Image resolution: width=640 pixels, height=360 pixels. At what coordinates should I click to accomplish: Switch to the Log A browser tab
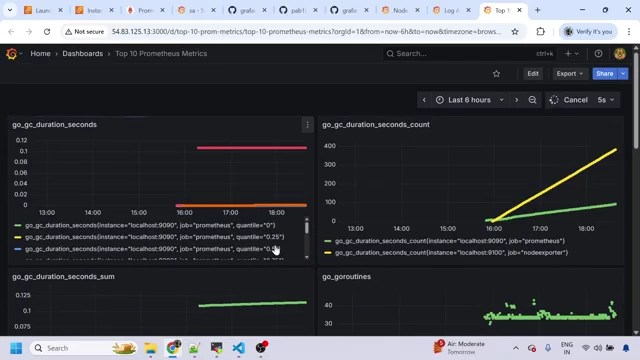[451, 11]
